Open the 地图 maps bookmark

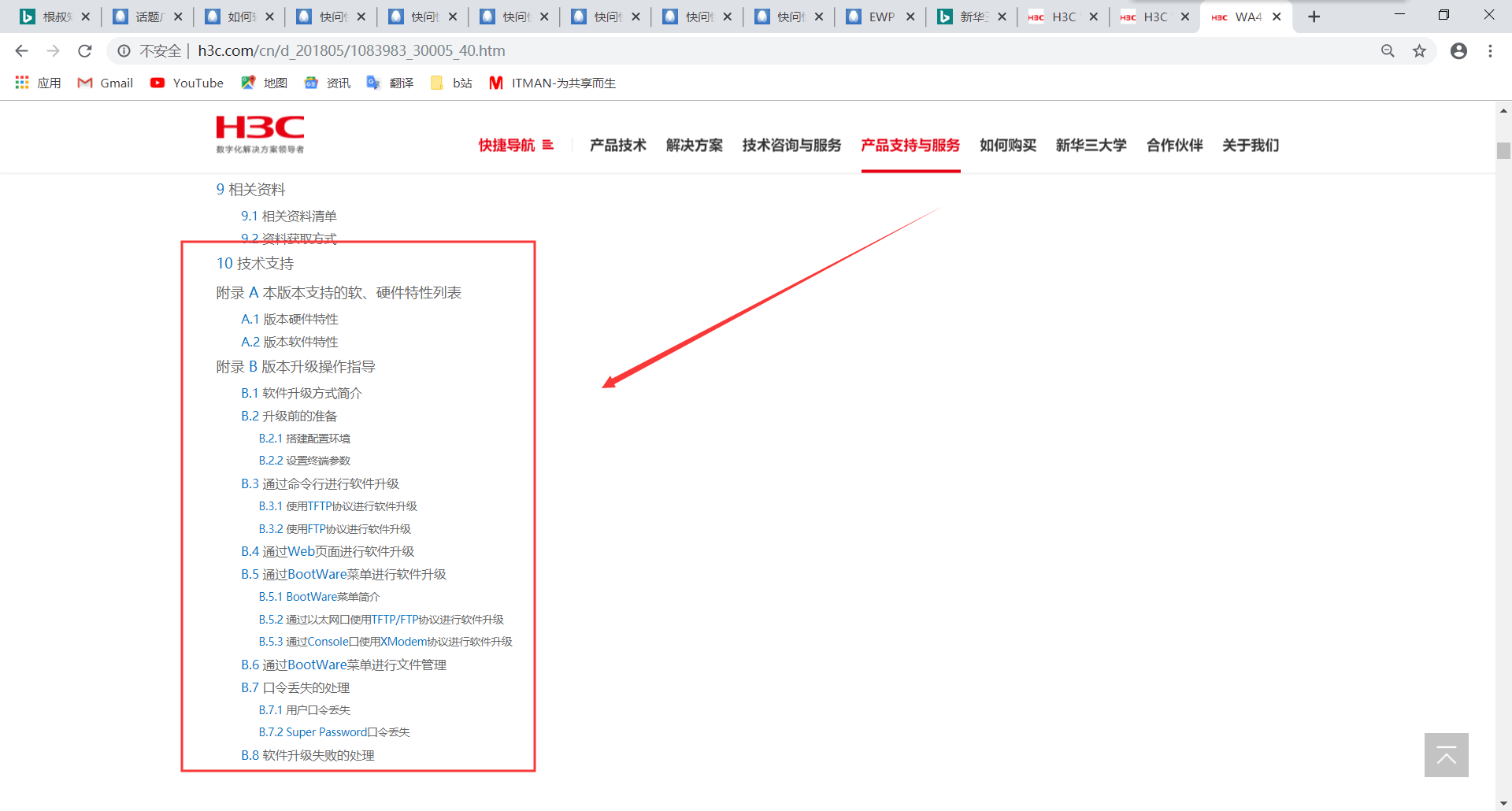264,83
